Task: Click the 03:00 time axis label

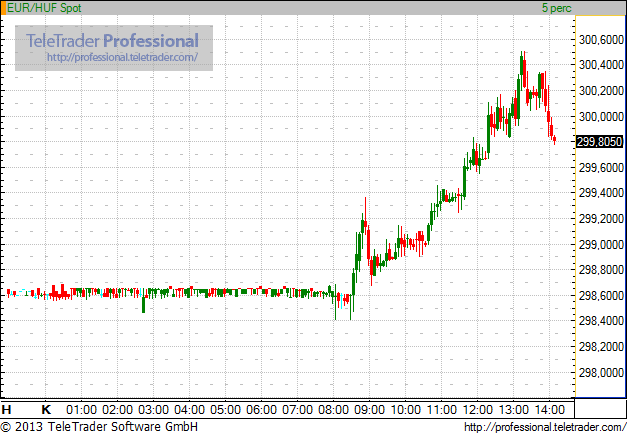Action: click(154, 410)
